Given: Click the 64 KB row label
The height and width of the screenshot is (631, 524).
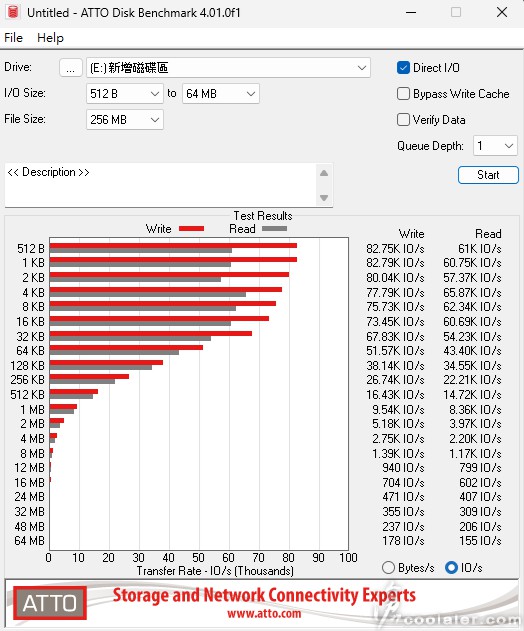Looking at the screenshot, I should tap(30, 351).
